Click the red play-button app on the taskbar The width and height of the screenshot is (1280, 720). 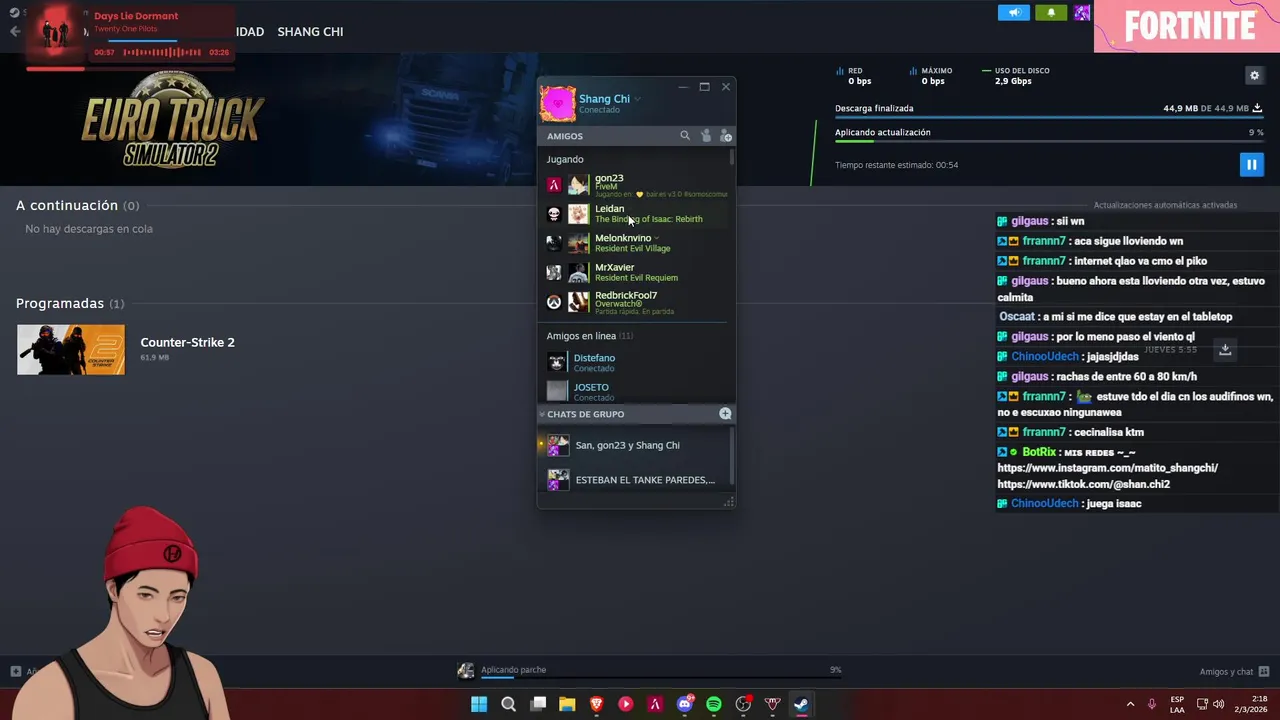pyautogui.click(x=626, y=704)
